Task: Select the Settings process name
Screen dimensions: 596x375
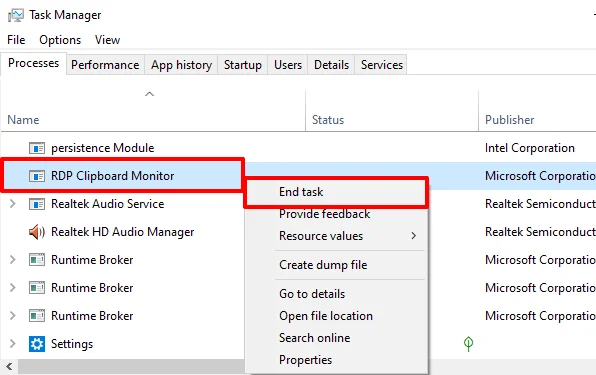Action: pyautogui.click(x=72, y=344)
